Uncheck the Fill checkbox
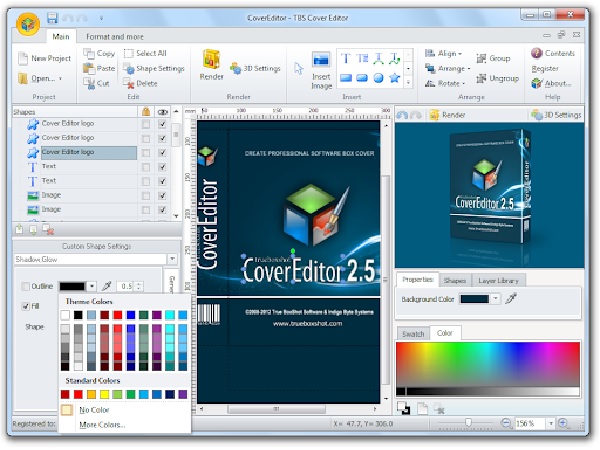The width and height of the screenshot is (600, 450). (x=25, y=306)
